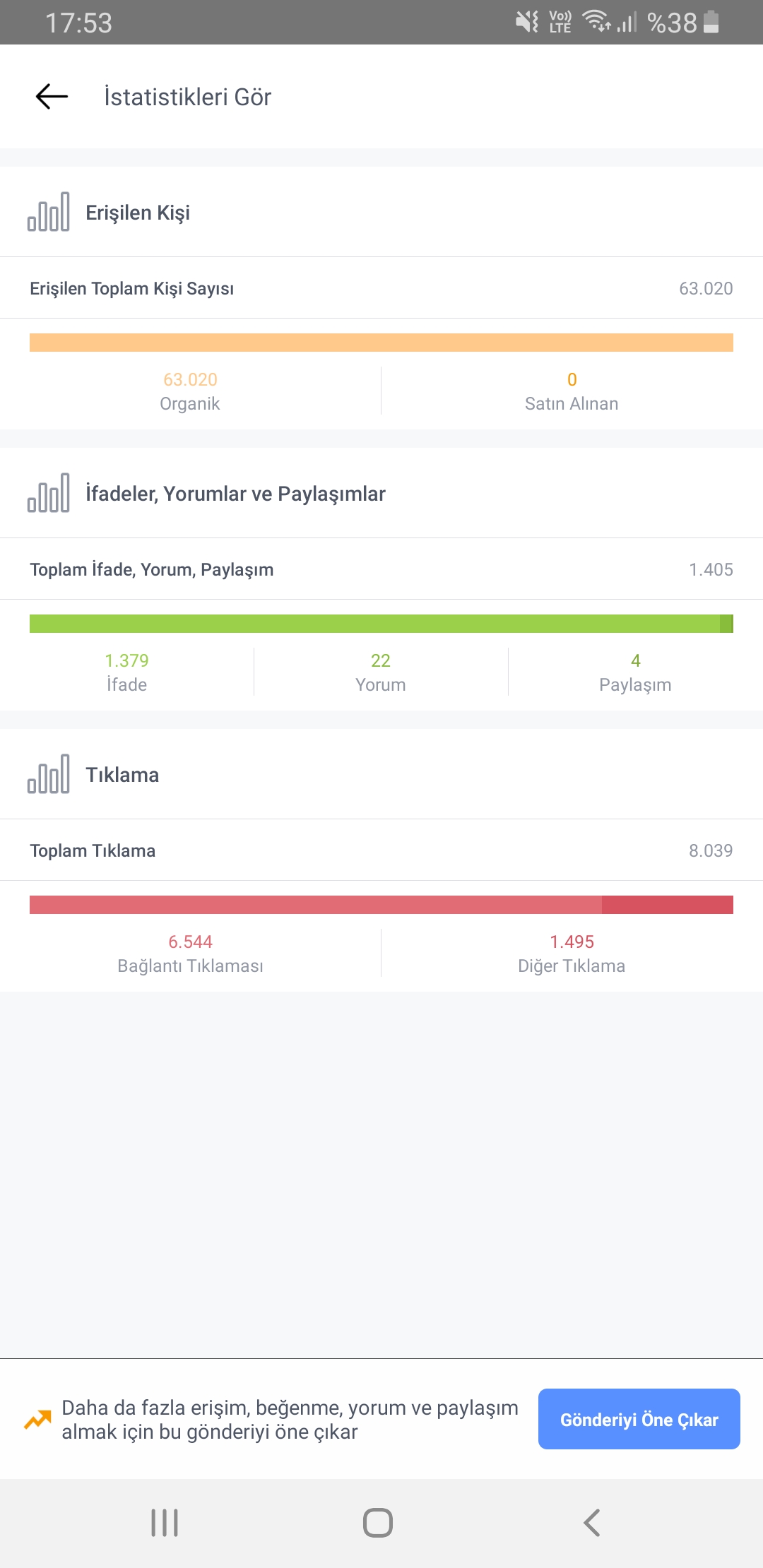Tap the bar chart icon beside Erişilen Kişi
The width and height of the screenshot is (763, 1568).
click(x=49, y=212)
